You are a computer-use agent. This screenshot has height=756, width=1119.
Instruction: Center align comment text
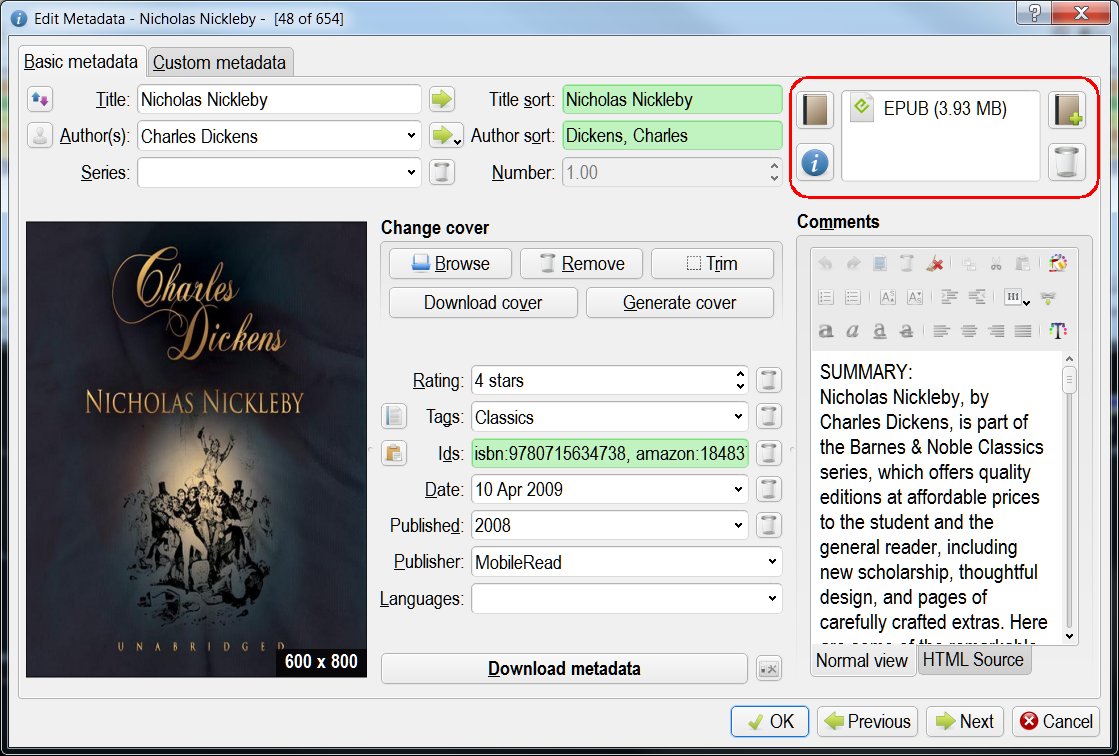point(969,331)
